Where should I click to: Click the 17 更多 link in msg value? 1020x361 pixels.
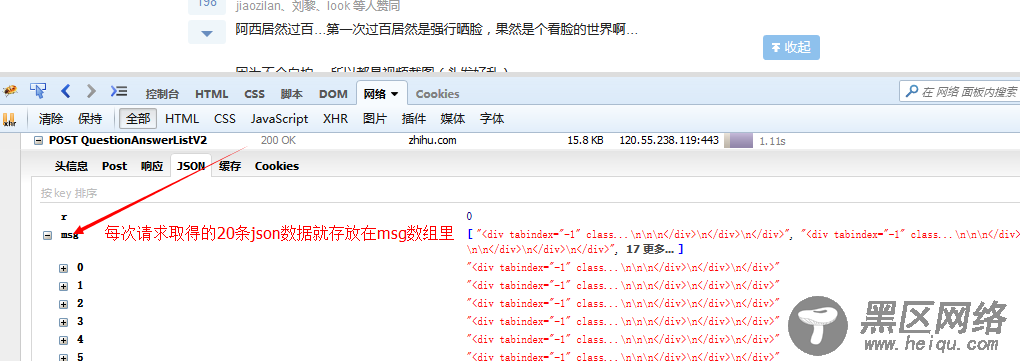[x=651, y=249]
